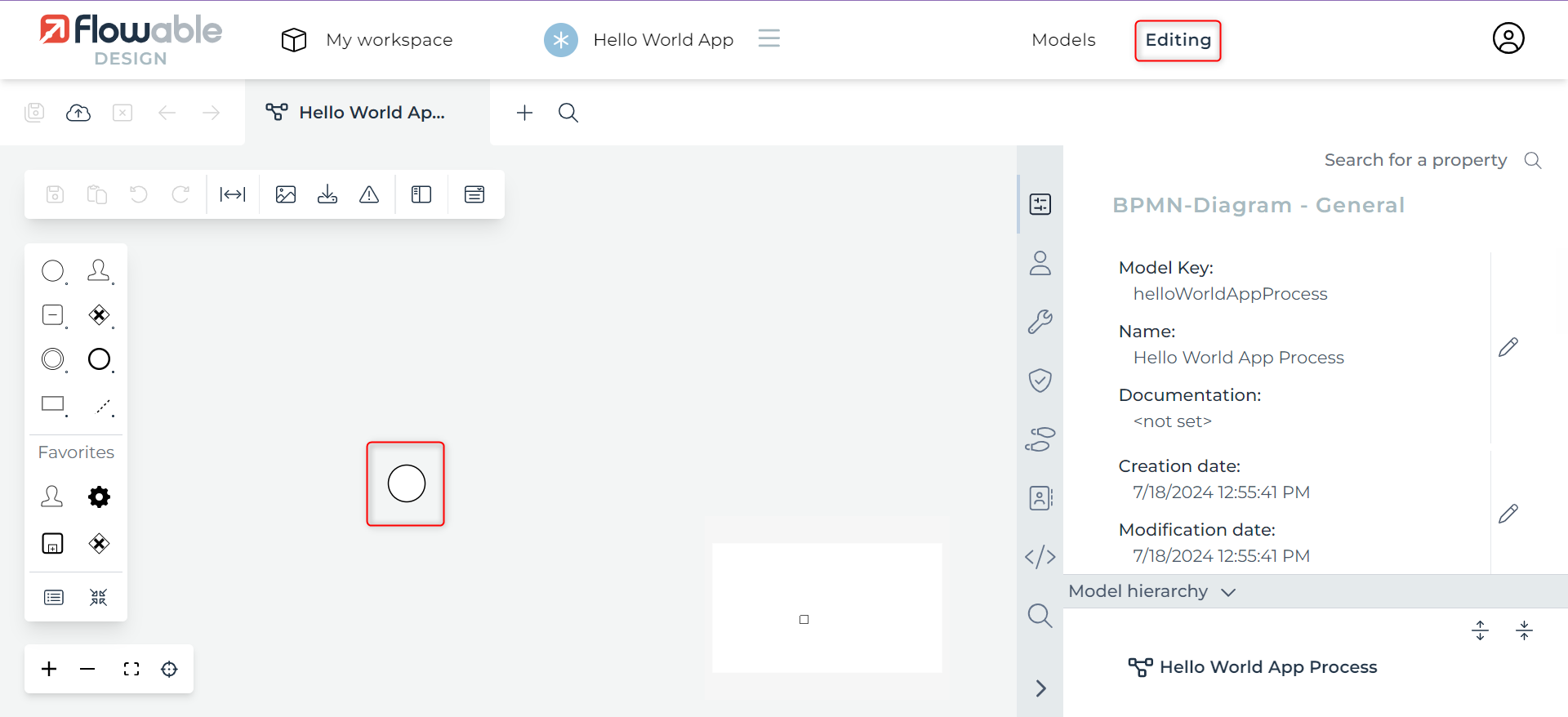Screen dimensions: 1568x717
Task: Collapse the Model hierarchy section
Action: (1227, 592)
